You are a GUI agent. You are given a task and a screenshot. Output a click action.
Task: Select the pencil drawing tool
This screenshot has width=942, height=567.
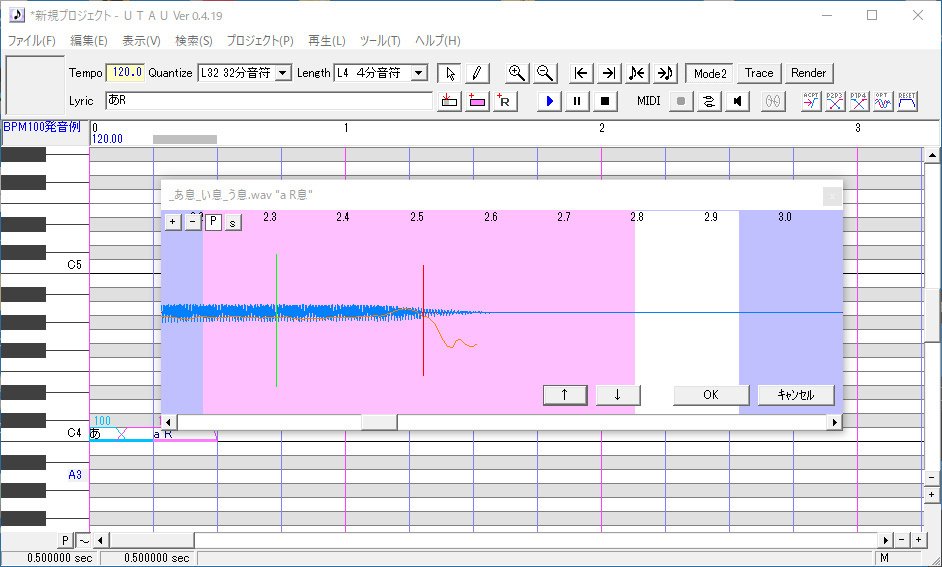[x=477, y=73]
